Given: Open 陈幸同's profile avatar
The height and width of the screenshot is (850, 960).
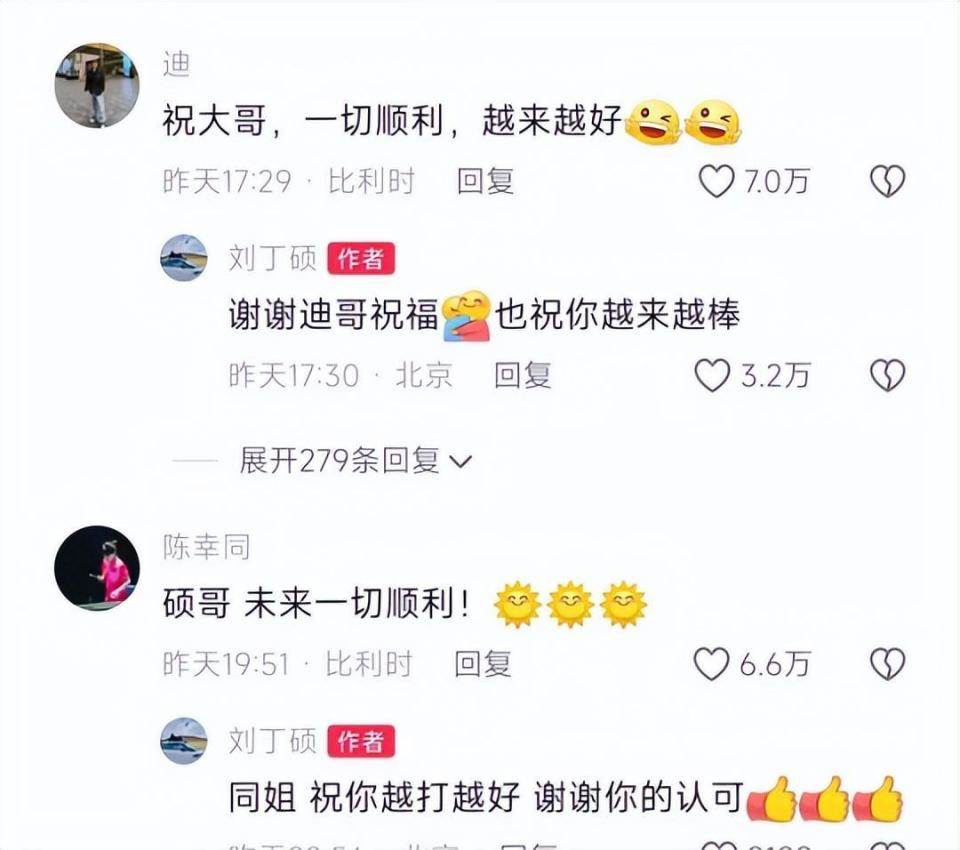Looking at the screenshot, I should pyautogui.click(x=97, y=568).
